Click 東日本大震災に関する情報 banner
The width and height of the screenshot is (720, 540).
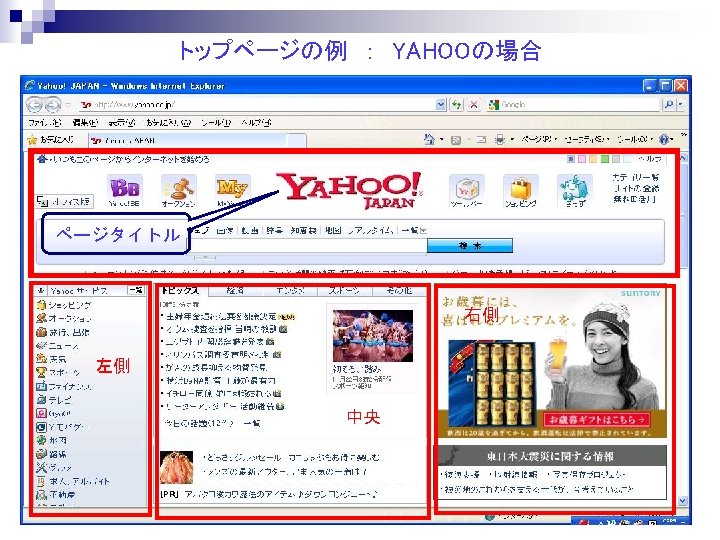click(x=550, y=456)
